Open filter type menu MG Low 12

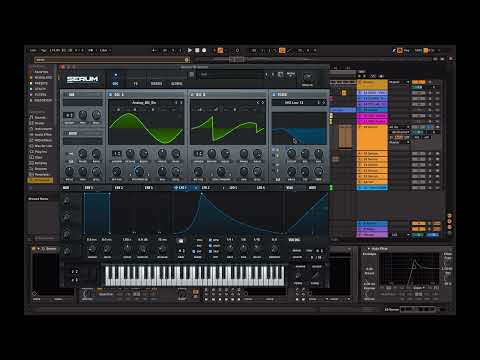294,102
